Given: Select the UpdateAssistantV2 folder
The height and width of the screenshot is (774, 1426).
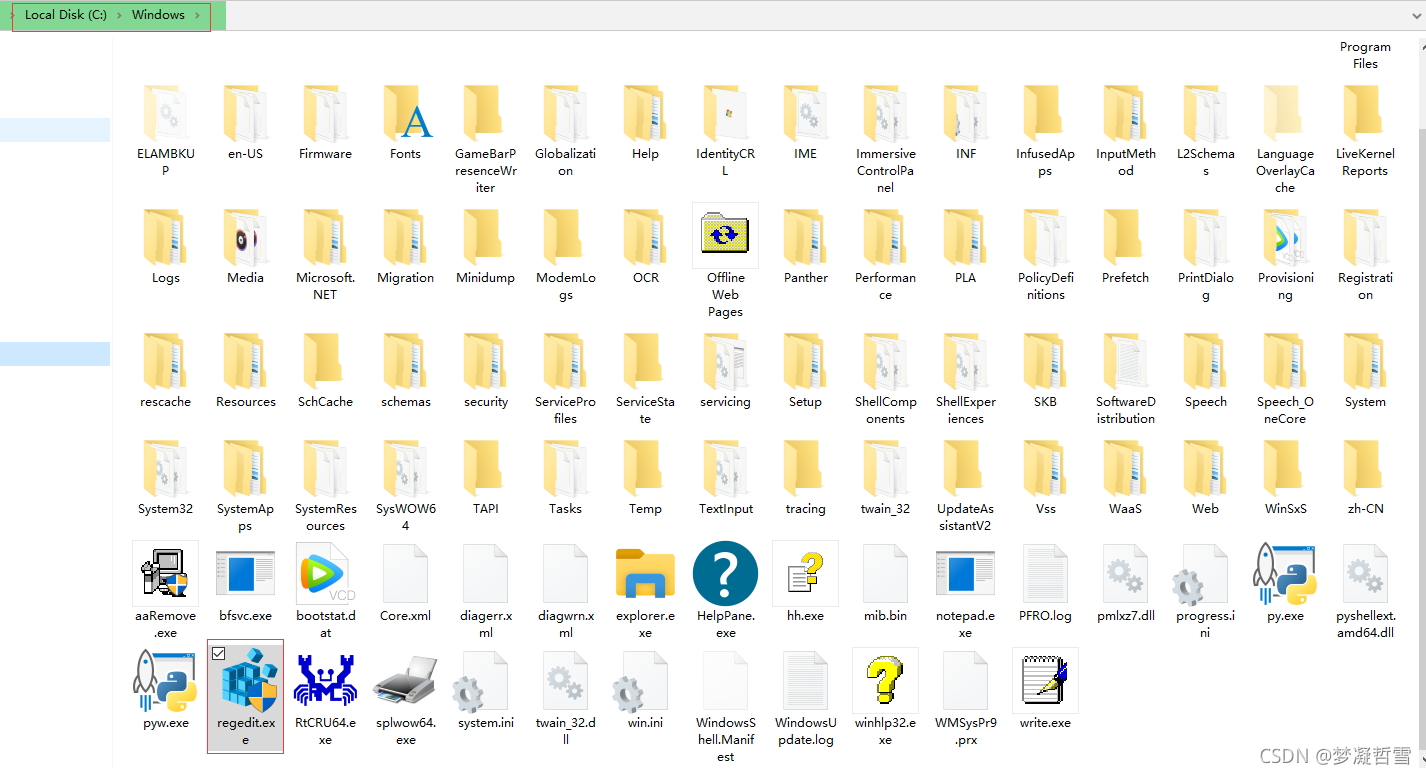Looking at the screenshot, I should coord(965,486).
